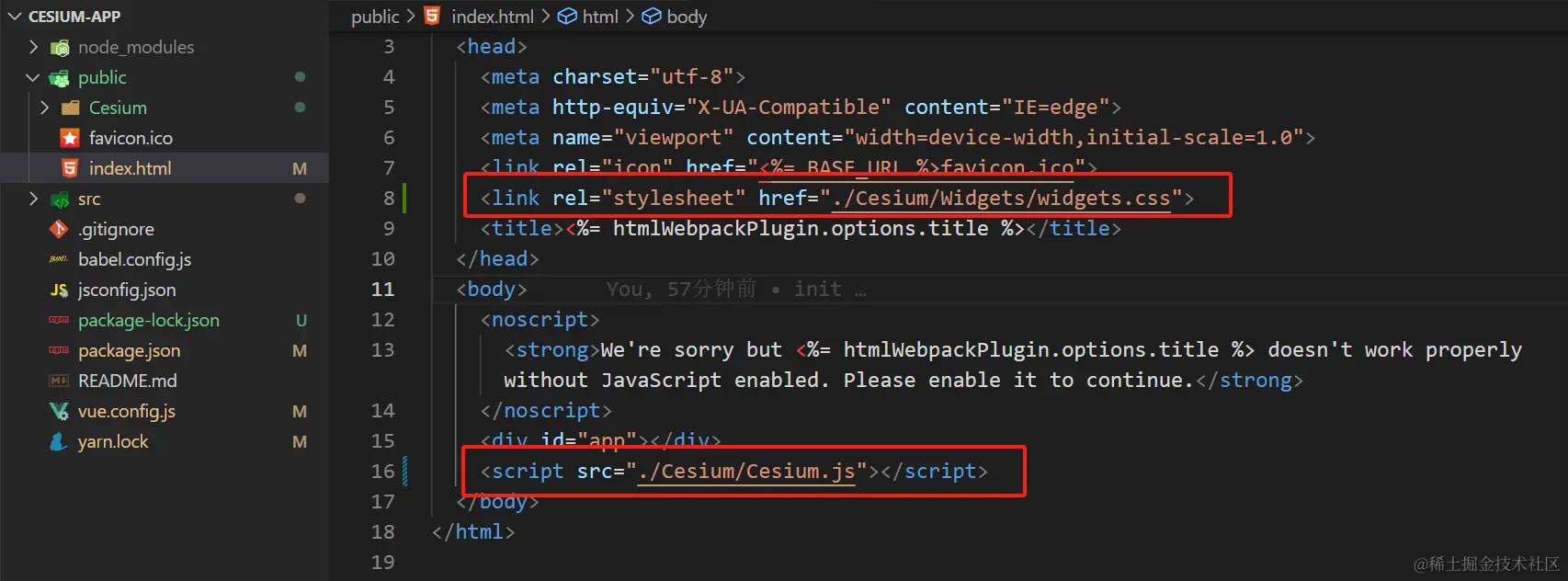This screenshot has height=581, width=1568.
Task: Click the git icon beside .gitignore
Action: tap(59, 229)
